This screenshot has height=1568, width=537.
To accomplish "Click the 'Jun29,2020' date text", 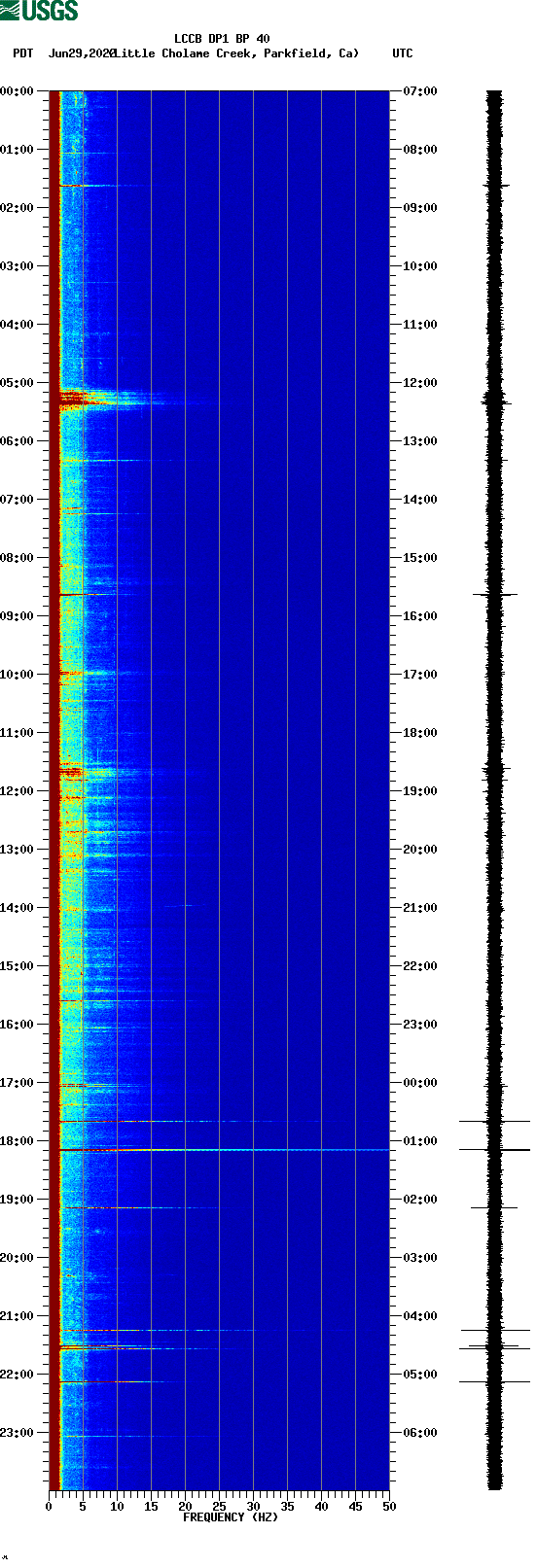I will click(x=82, y=53).
